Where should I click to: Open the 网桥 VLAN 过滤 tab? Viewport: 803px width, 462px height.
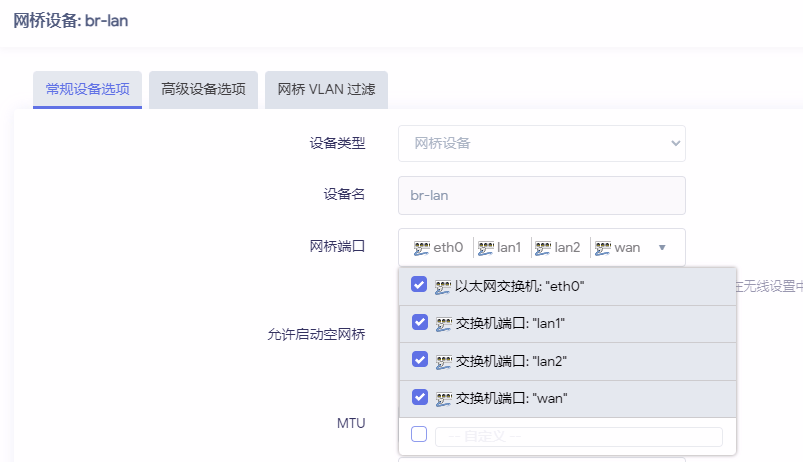pos(326,89)
